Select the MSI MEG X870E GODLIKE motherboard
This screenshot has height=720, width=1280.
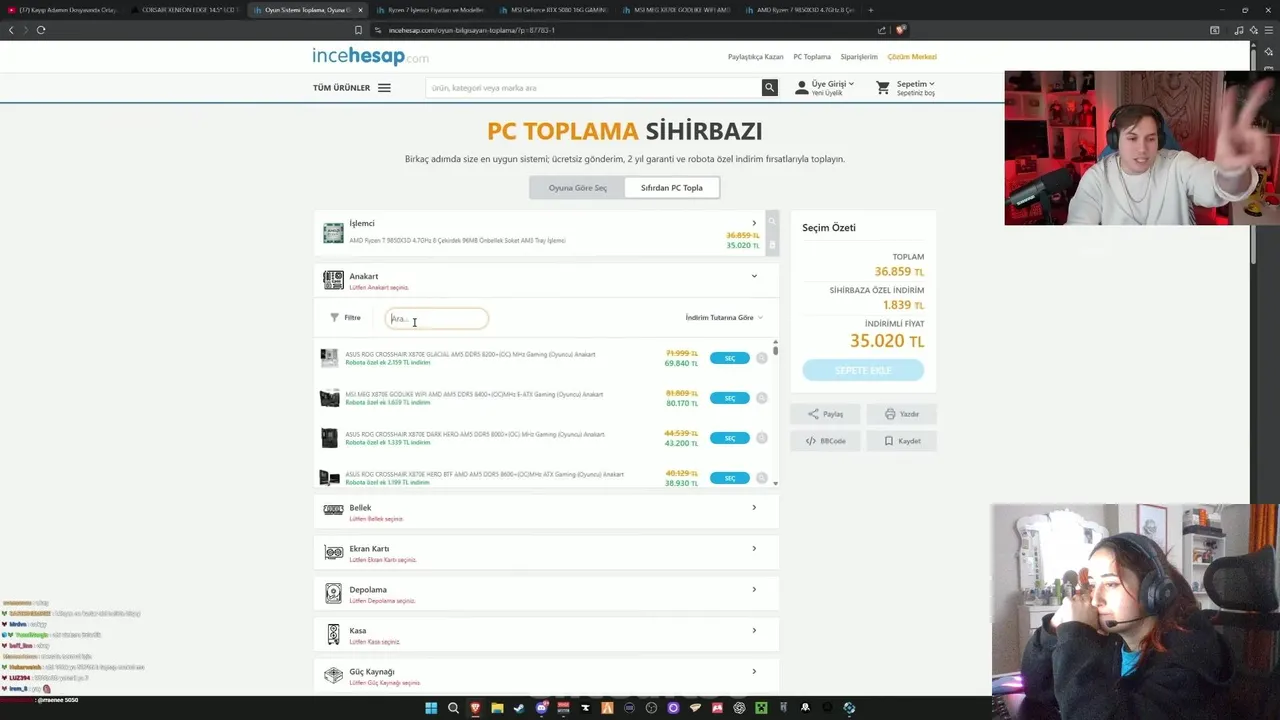click(729, 398)
